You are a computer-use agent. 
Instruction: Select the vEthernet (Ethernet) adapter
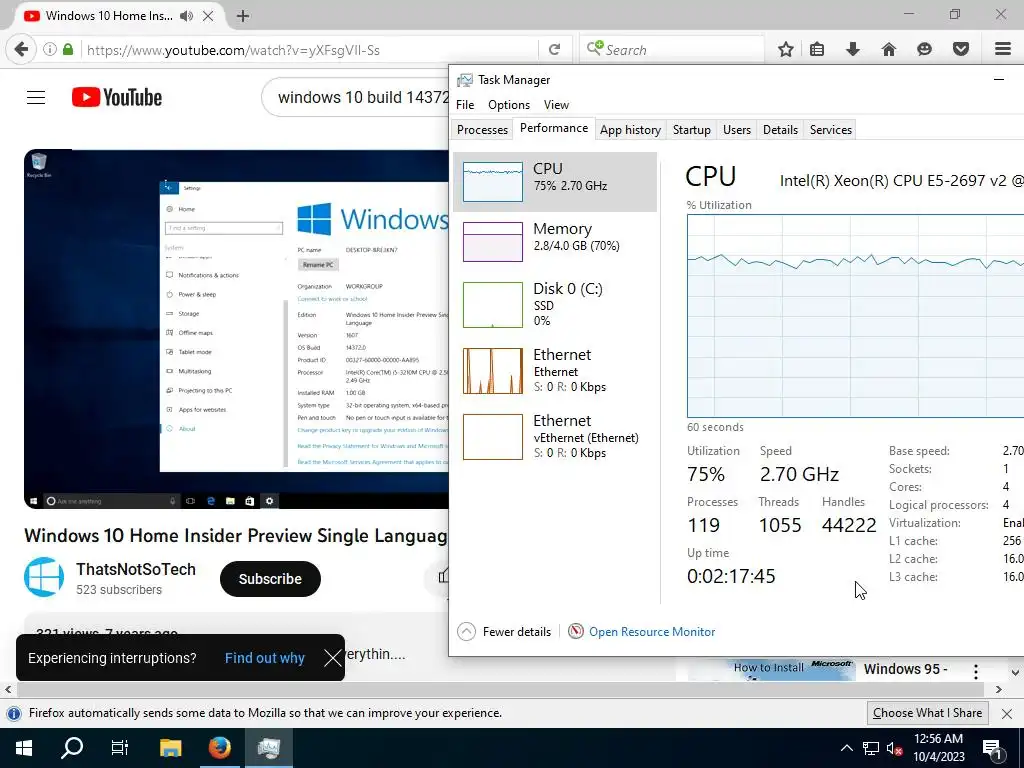[554, 436]
